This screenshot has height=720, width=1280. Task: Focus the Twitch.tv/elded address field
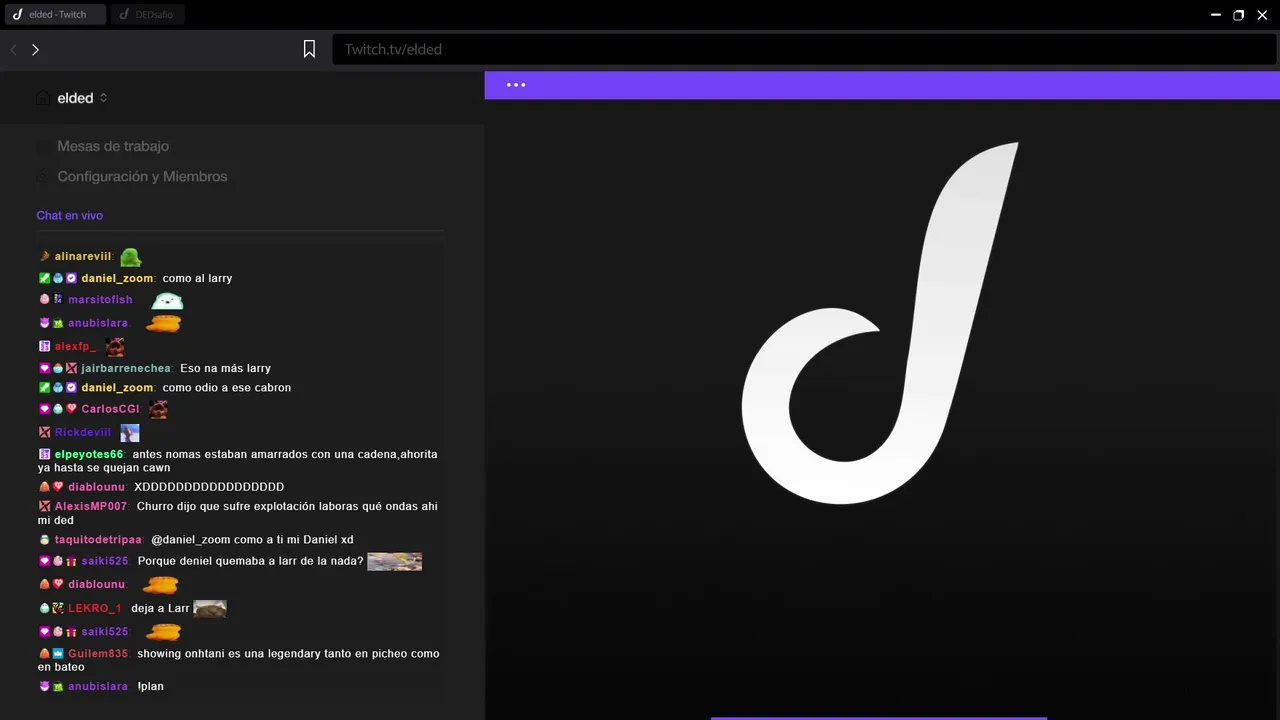(804, 49)
